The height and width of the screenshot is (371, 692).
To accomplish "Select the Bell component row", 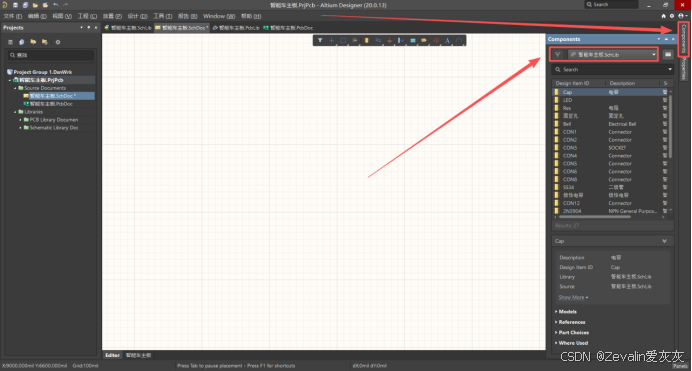I will pos(611,124).
